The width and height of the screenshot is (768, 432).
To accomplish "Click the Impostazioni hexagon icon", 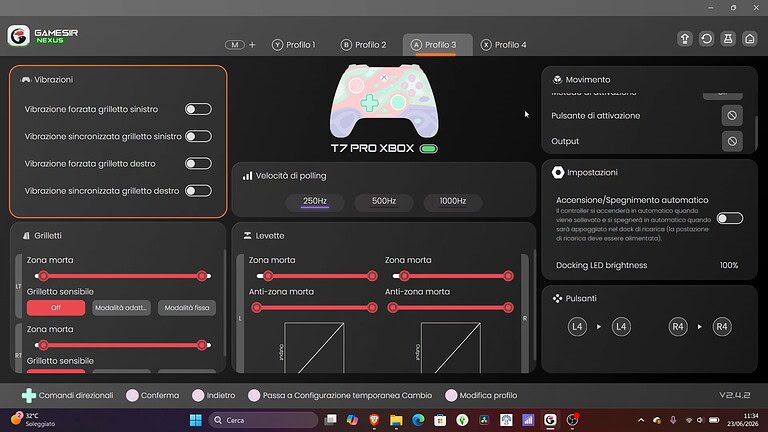I will pos(558,172).
